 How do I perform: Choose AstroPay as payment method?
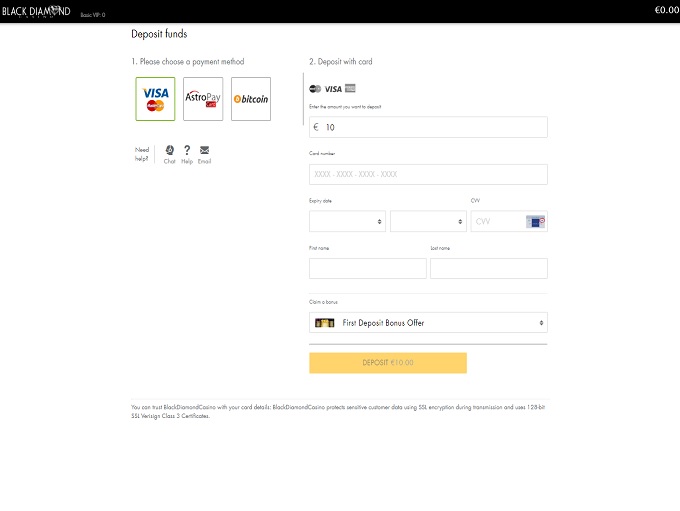[x=203, y=99]
